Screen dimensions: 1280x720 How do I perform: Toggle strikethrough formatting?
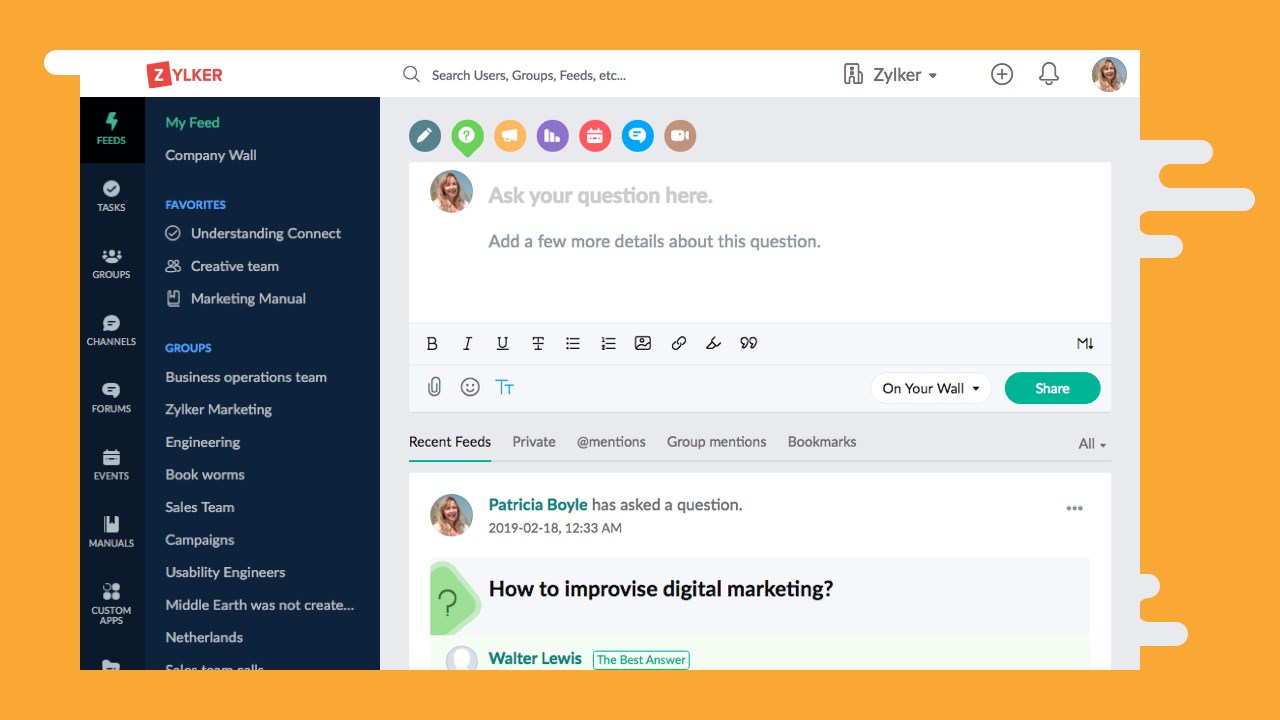538,343
